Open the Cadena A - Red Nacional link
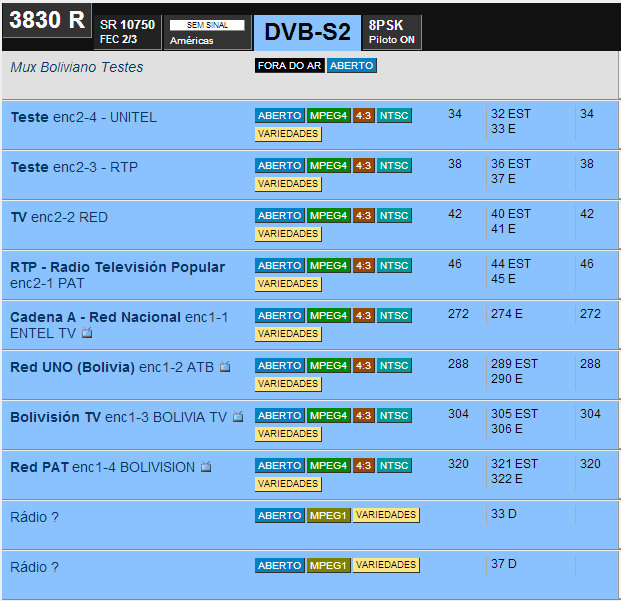This screenshot has width=621, height=601. pyautogui.click(x=95, y=317)
